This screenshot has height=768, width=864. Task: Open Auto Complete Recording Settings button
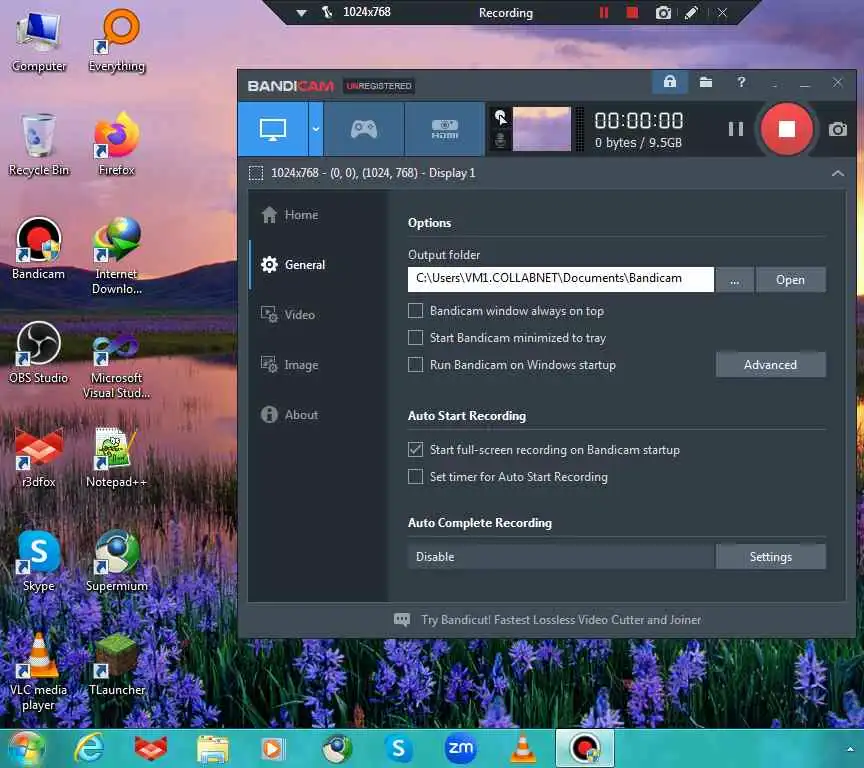point(770,556)
